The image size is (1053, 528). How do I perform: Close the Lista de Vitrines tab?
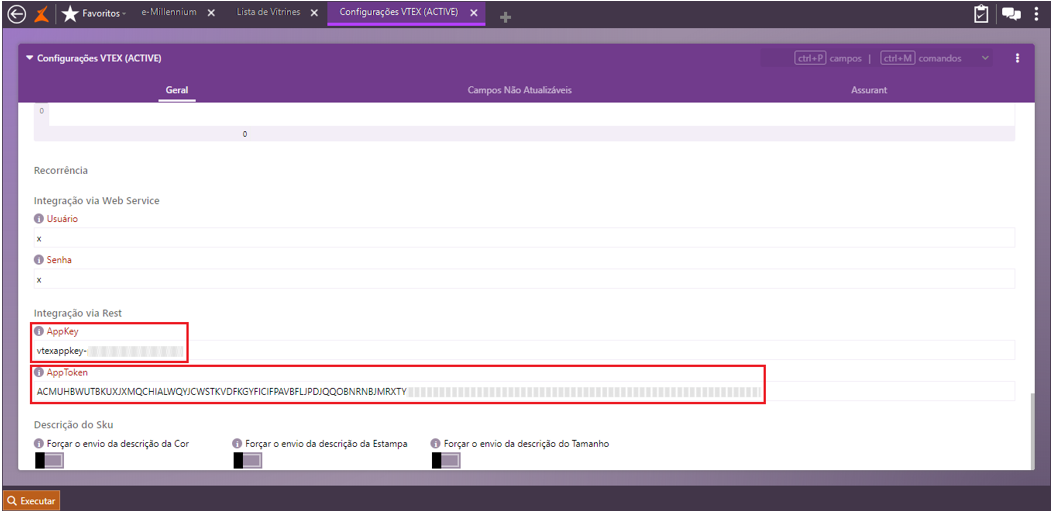coord(314,13)
